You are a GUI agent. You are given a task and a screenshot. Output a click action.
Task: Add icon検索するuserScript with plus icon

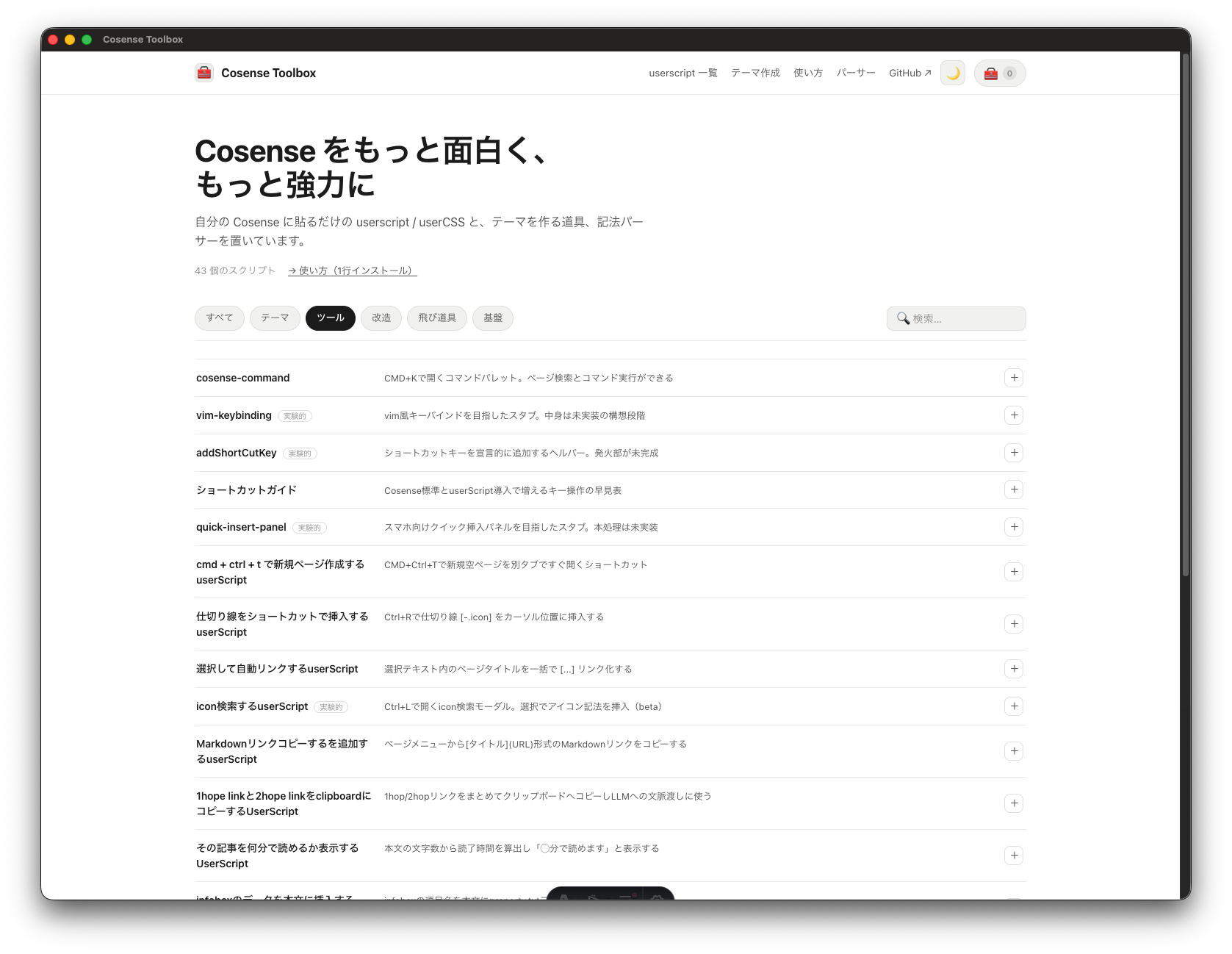click(x=1014, y=706)
